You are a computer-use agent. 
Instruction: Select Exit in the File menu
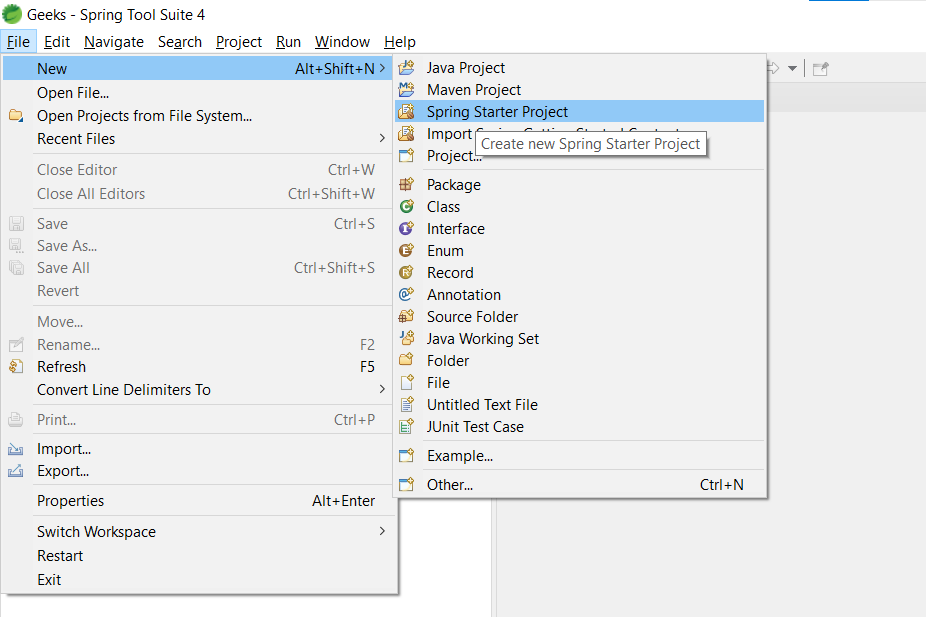click(197, 580)
